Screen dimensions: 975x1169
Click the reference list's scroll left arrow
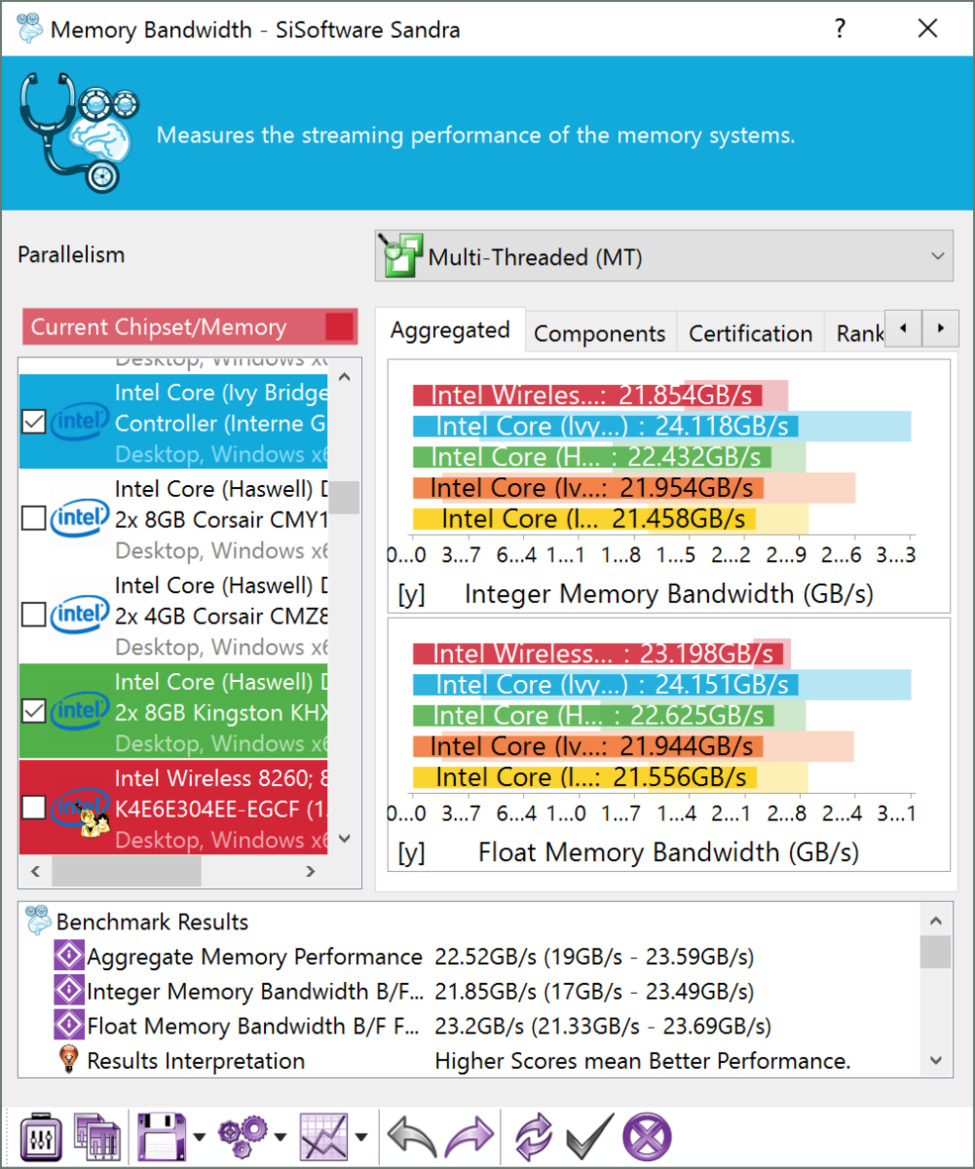[35, 871]
